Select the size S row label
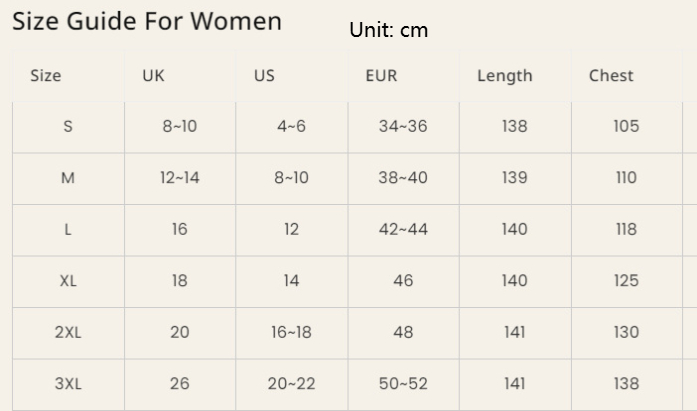Screen dimensions: 697x411 click(68, 126)
